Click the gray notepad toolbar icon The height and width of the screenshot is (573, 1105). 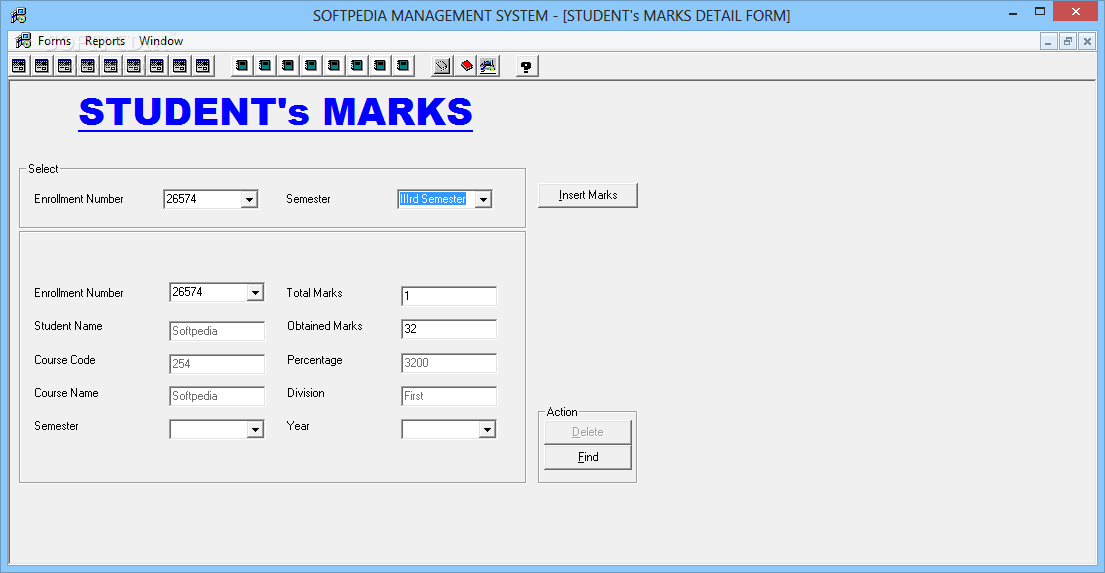(442, 66)
